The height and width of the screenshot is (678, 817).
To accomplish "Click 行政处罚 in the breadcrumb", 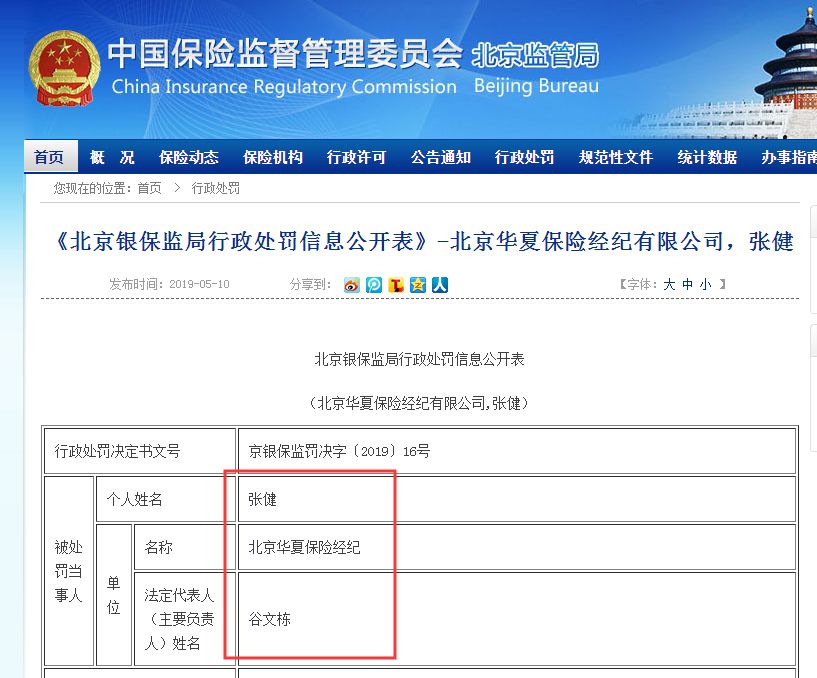I will pyautogui.click(x=216, y=188).
